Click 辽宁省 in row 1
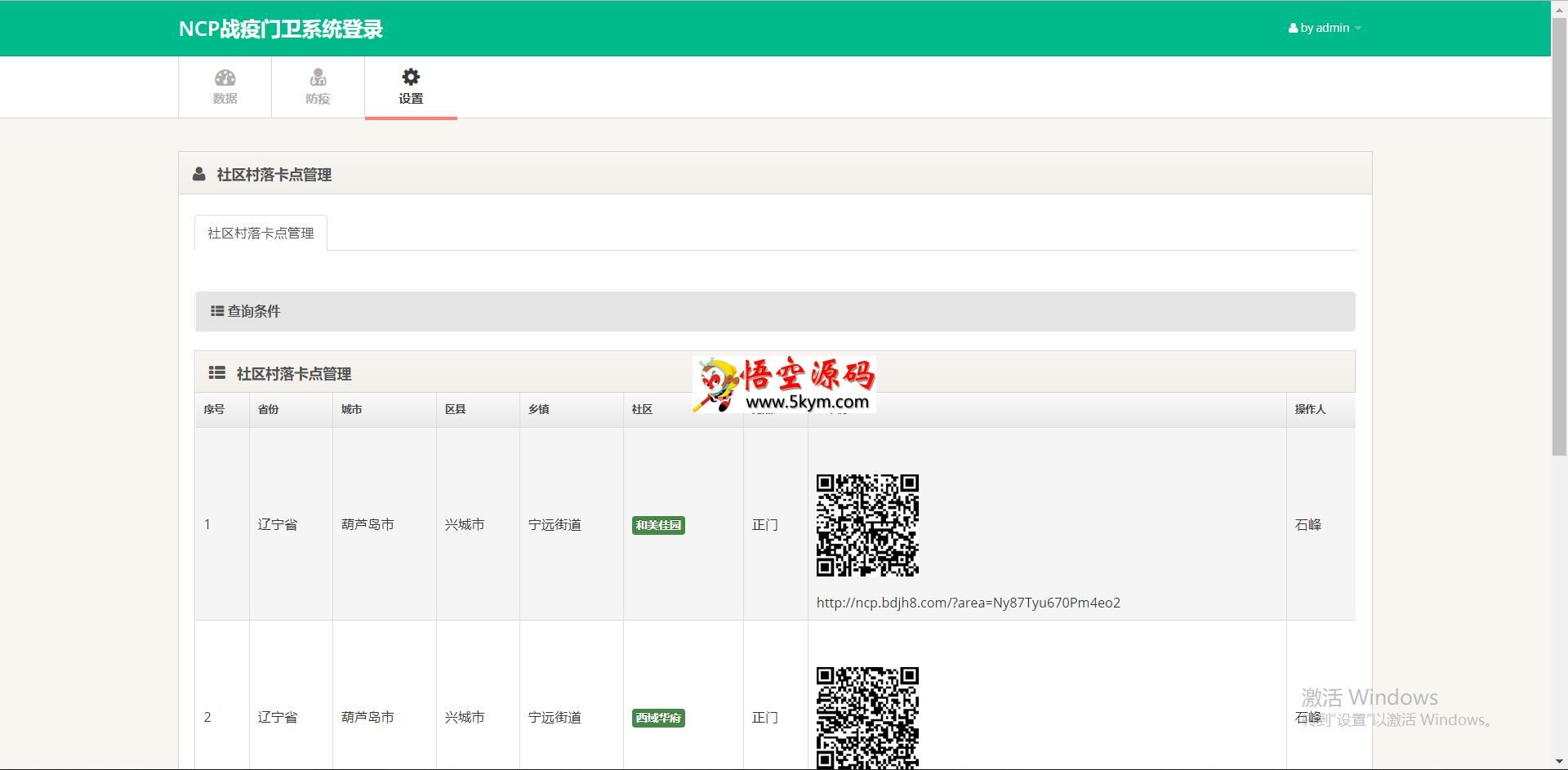The height and width of the screenshot is (770, 1568). tap(278, 524)
